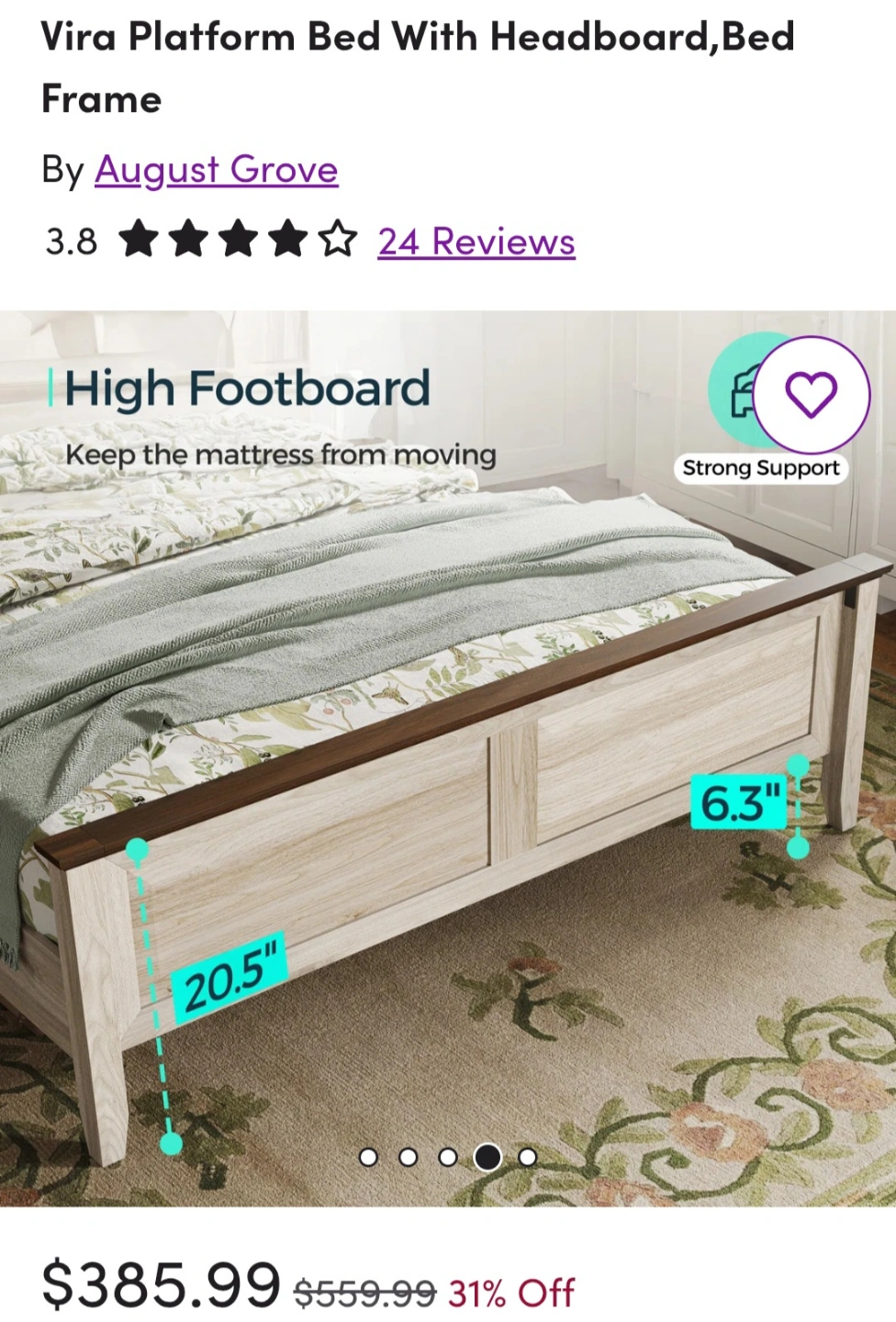Tap the 31% Off discount label
The height and width of the screenshot is (1322, 896).
[511, 1293]
